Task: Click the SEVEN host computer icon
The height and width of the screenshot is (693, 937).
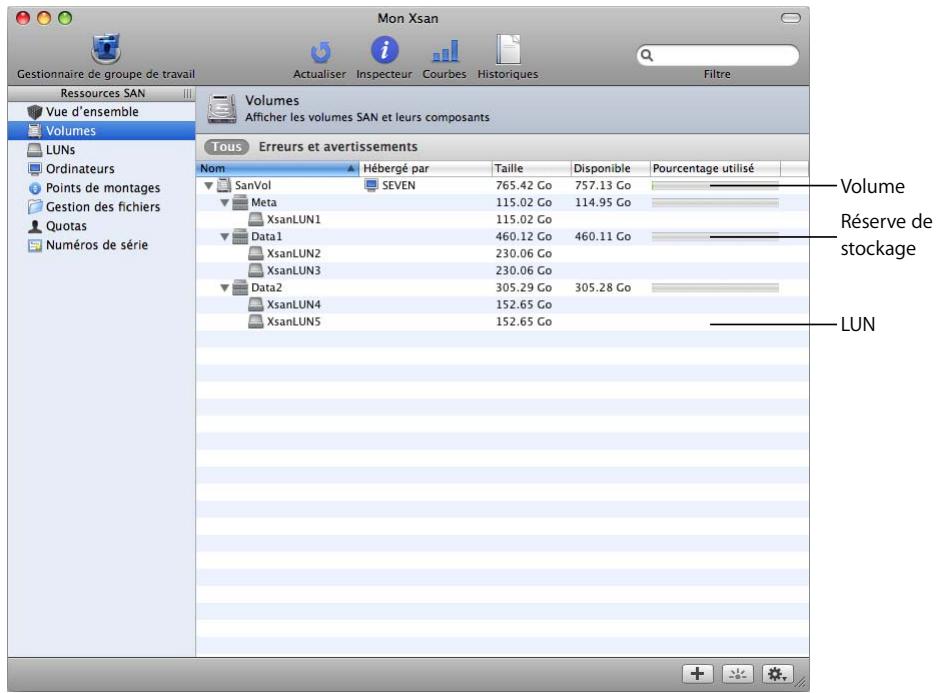Action: [371, 185]
